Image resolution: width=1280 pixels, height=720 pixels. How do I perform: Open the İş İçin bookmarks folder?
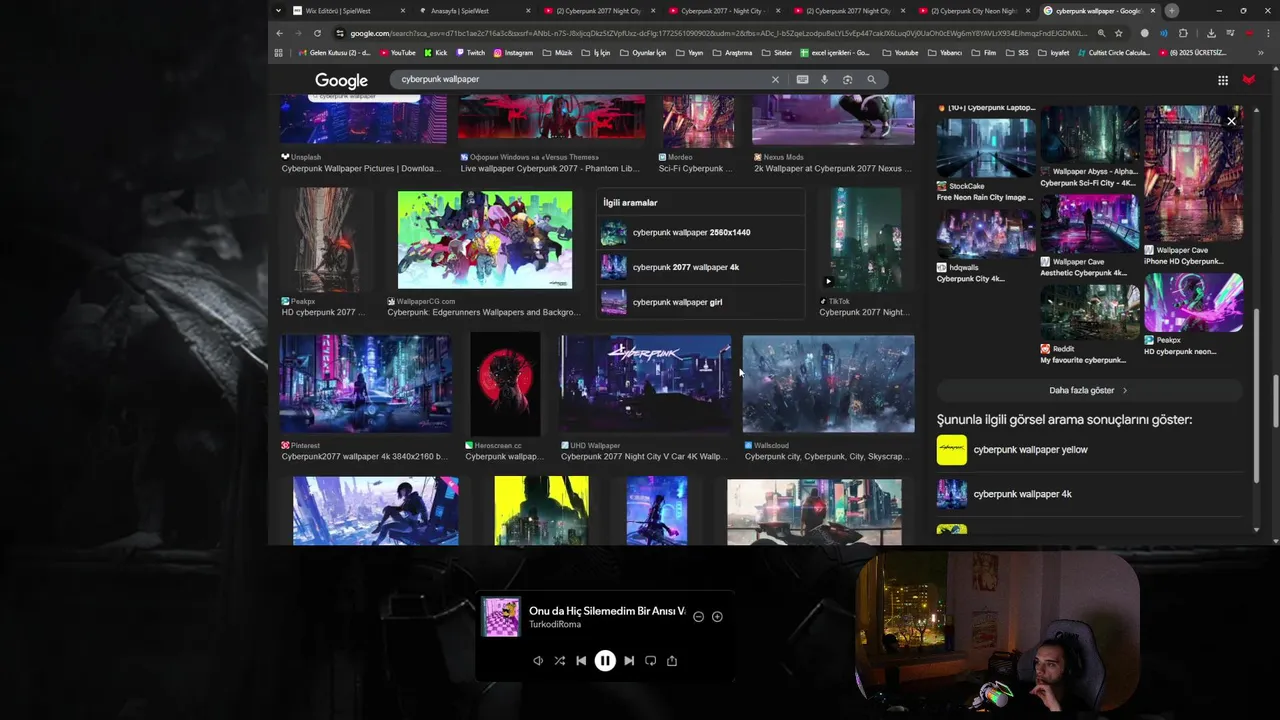click(595, 53)
